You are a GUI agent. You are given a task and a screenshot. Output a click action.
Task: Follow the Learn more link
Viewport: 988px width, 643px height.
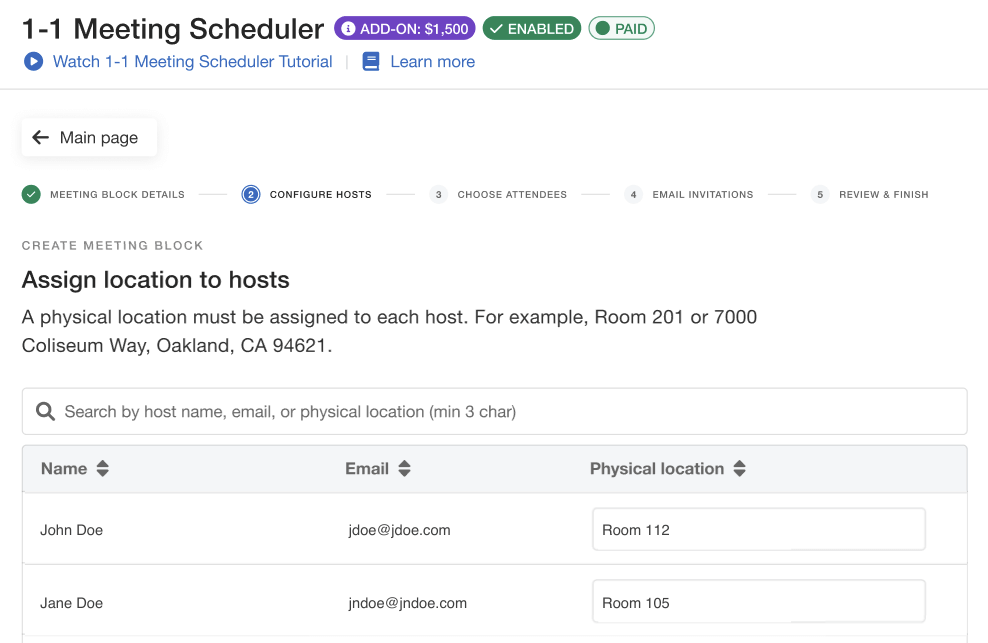(430, 62)
